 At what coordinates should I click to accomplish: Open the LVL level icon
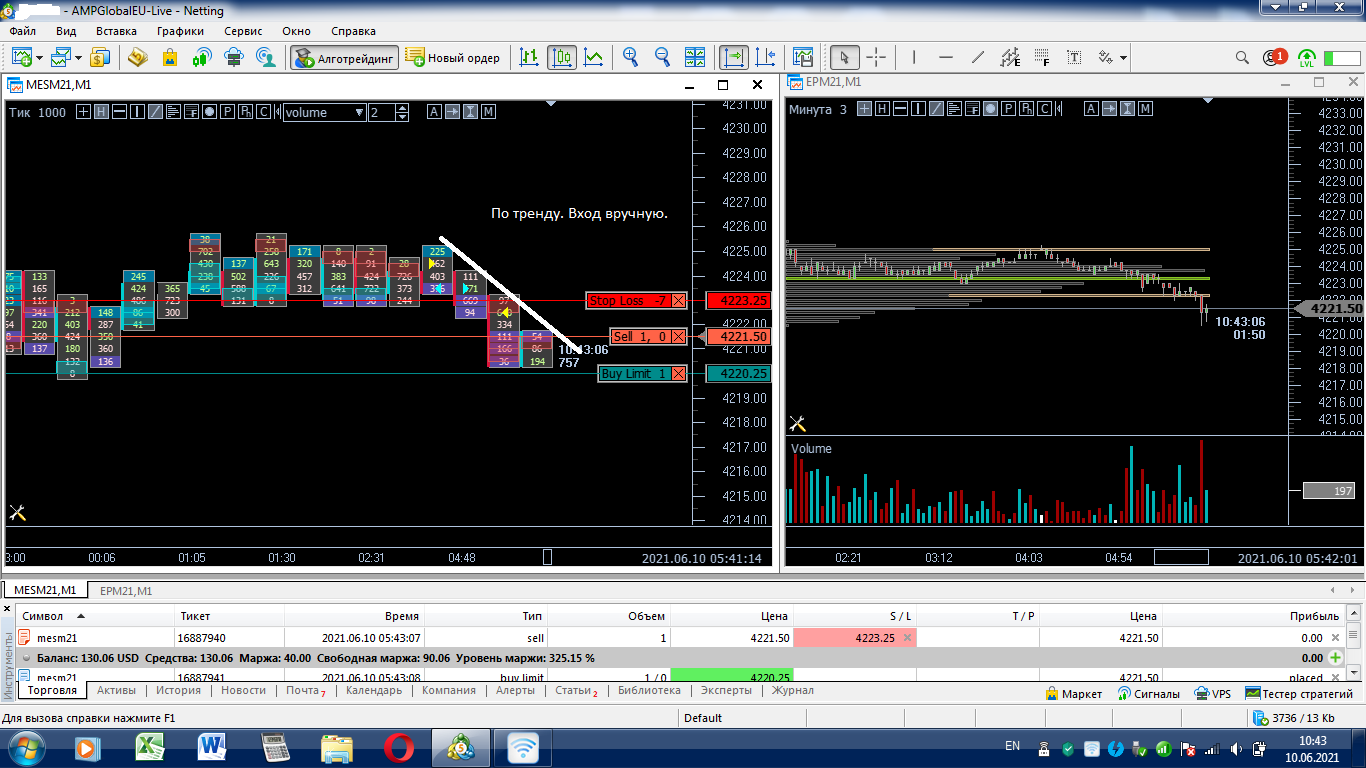1307,58
